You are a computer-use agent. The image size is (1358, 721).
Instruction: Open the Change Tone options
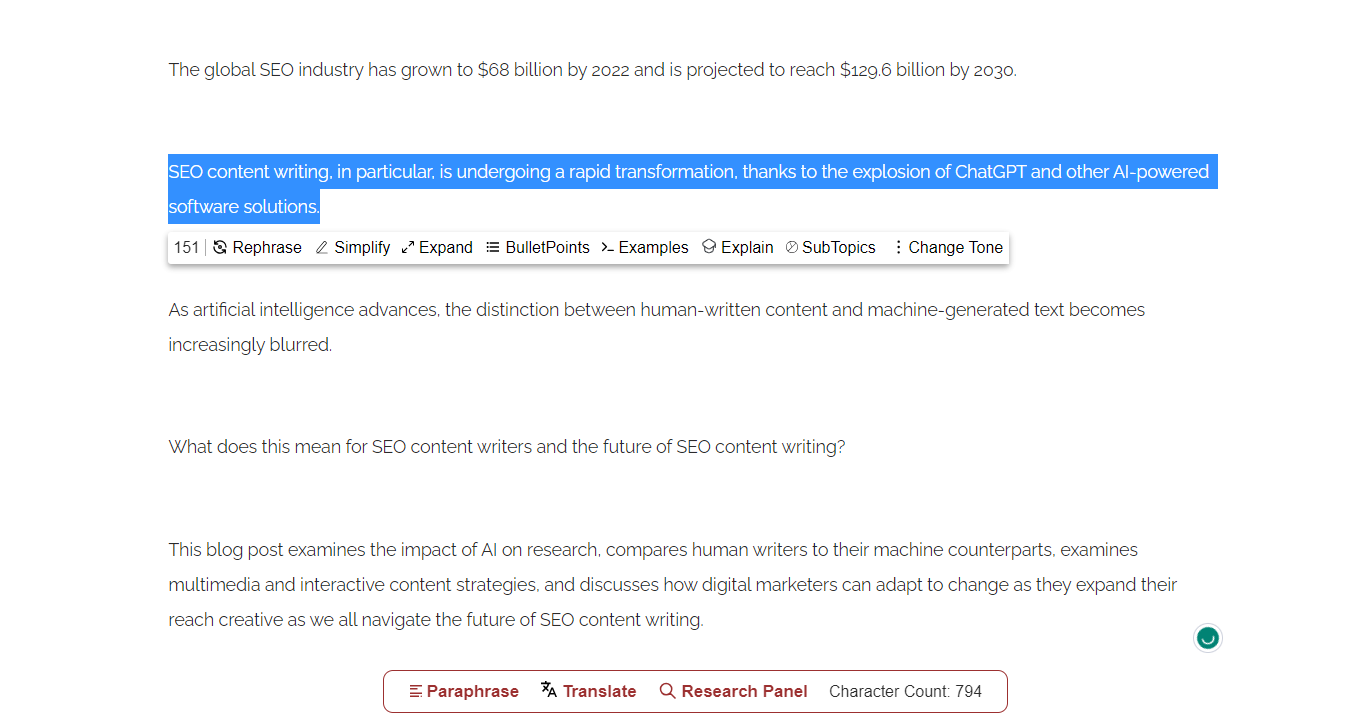click(953, 247)
